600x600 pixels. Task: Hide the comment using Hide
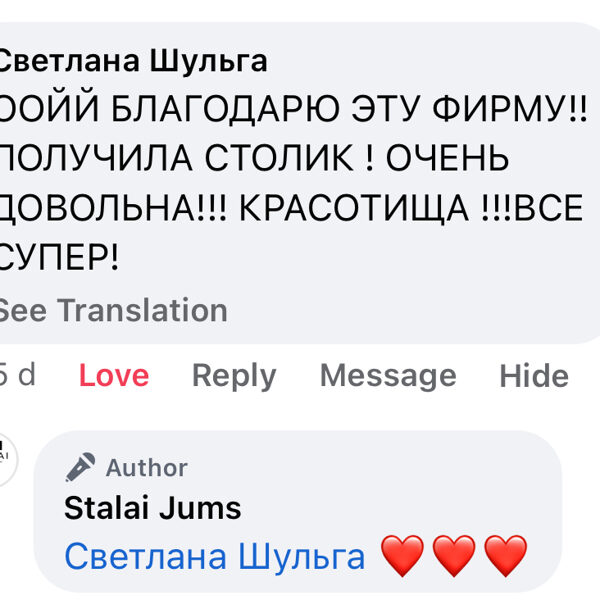(534, 376)
